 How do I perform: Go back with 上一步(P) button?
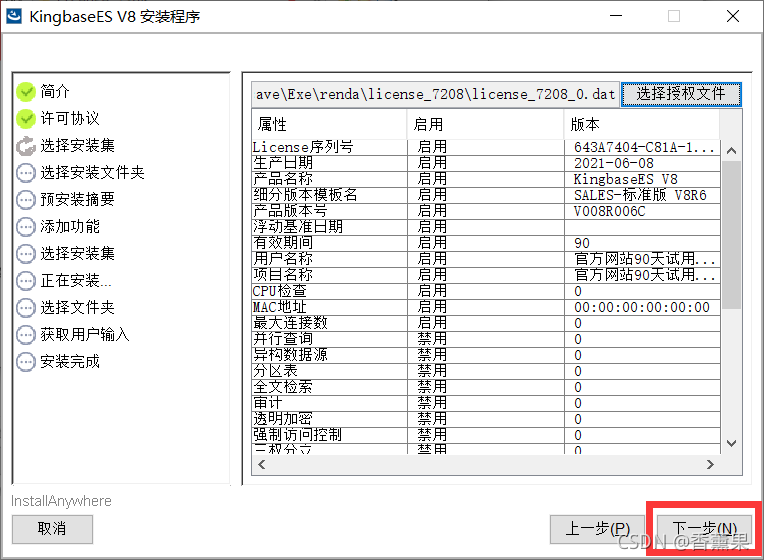597,529
